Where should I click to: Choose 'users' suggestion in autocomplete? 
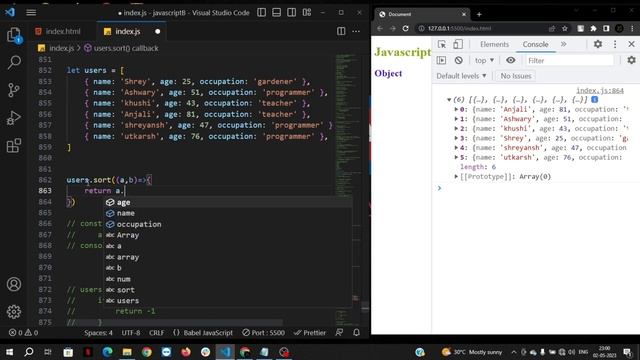tap(228, 301)
